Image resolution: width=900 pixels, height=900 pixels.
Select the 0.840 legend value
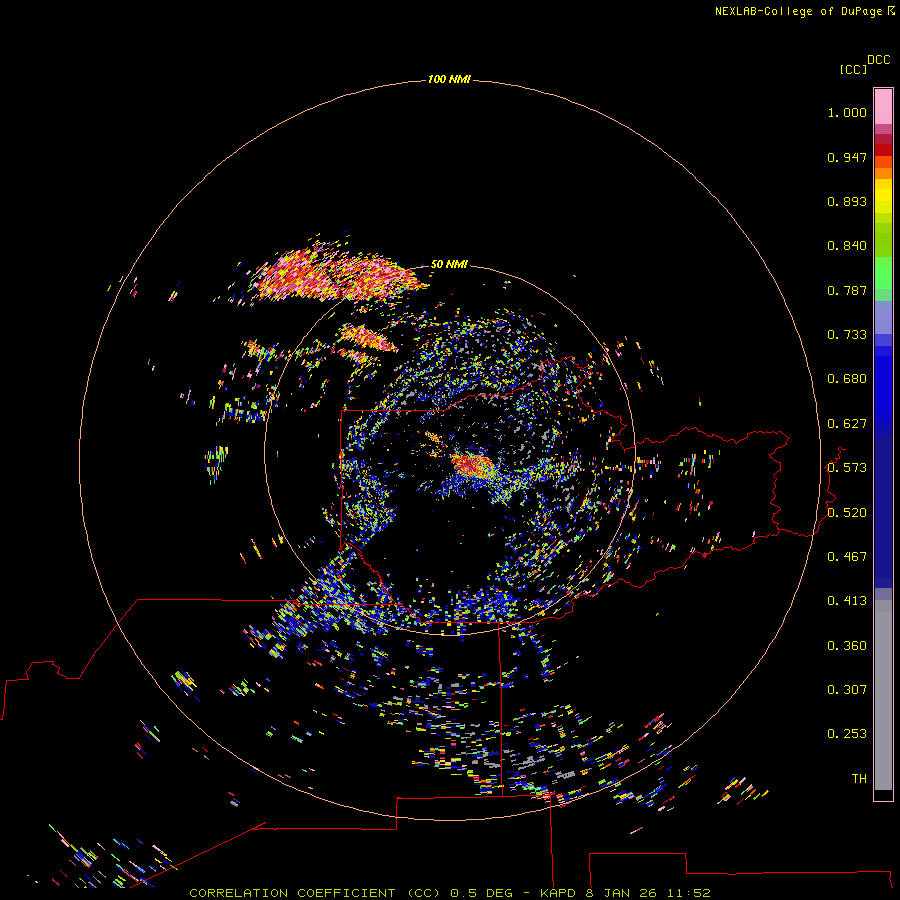847,246
